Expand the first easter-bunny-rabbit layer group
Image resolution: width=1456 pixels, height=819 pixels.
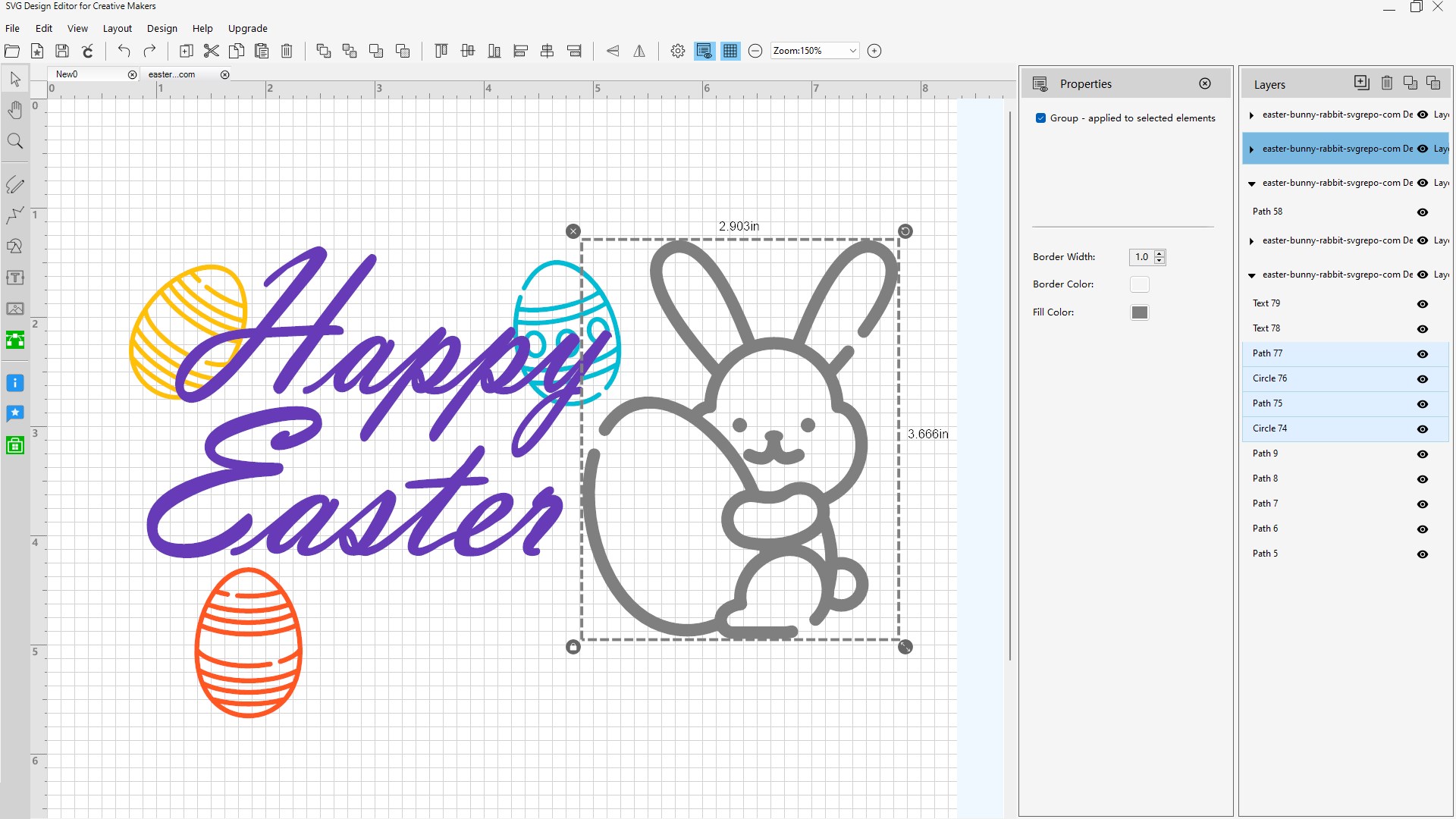click(x=1252, y=115)
